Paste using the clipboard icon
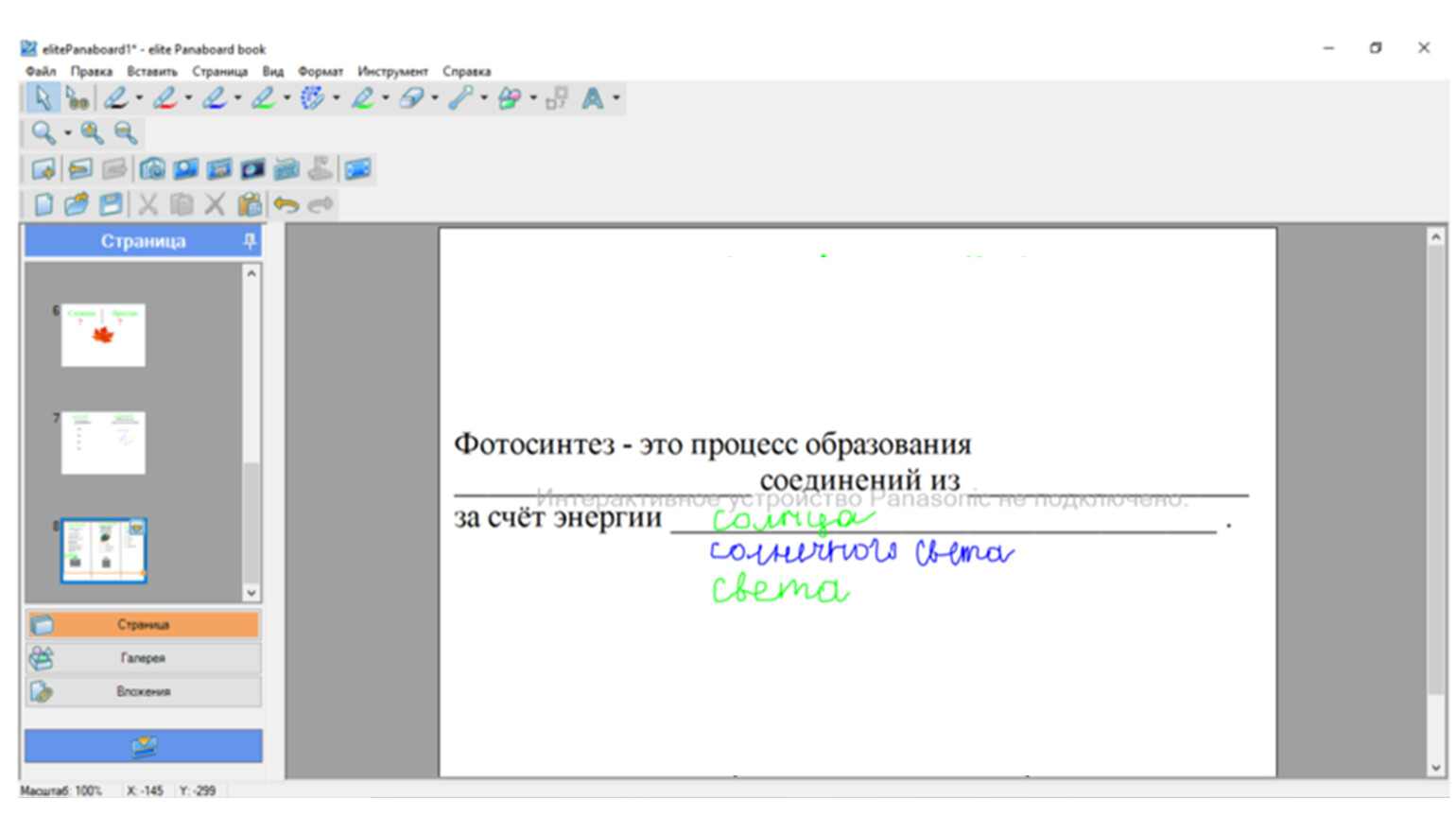This screenshot has width=1456, height=817. [250, 204]
